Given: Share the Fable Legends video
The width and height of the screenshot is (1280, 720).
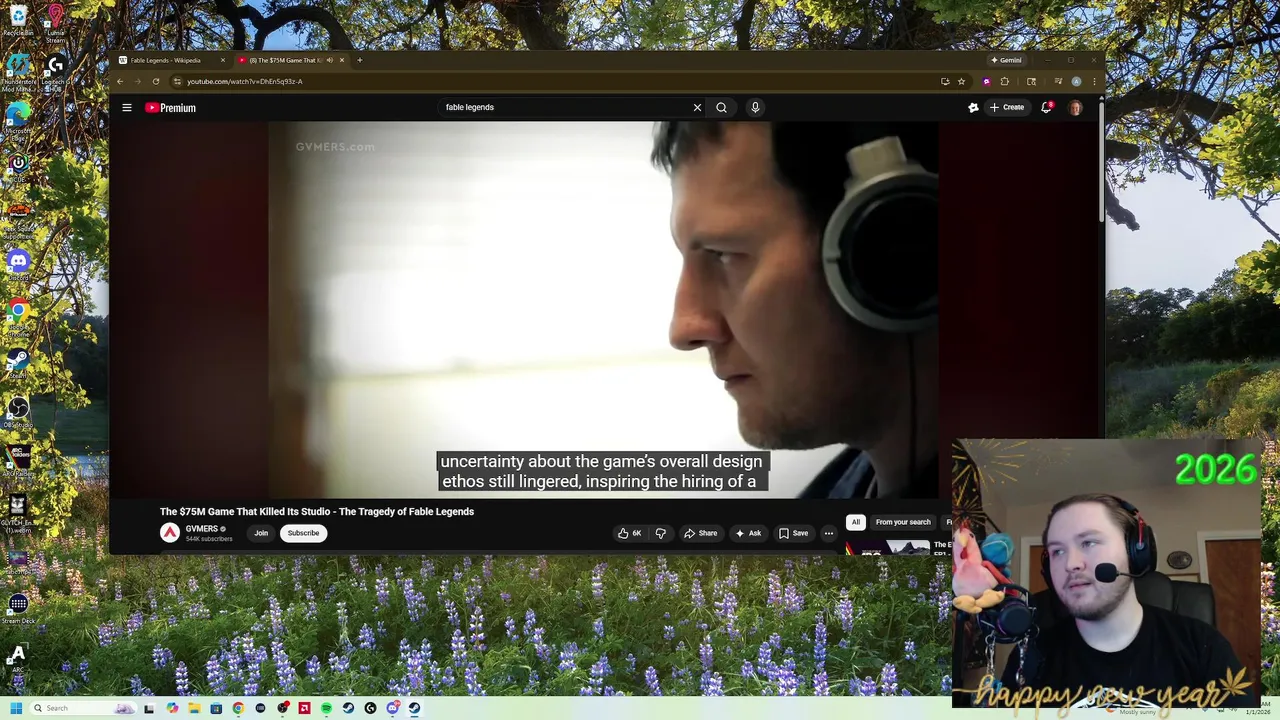Looking at the screenshot, I should (700, 533).
